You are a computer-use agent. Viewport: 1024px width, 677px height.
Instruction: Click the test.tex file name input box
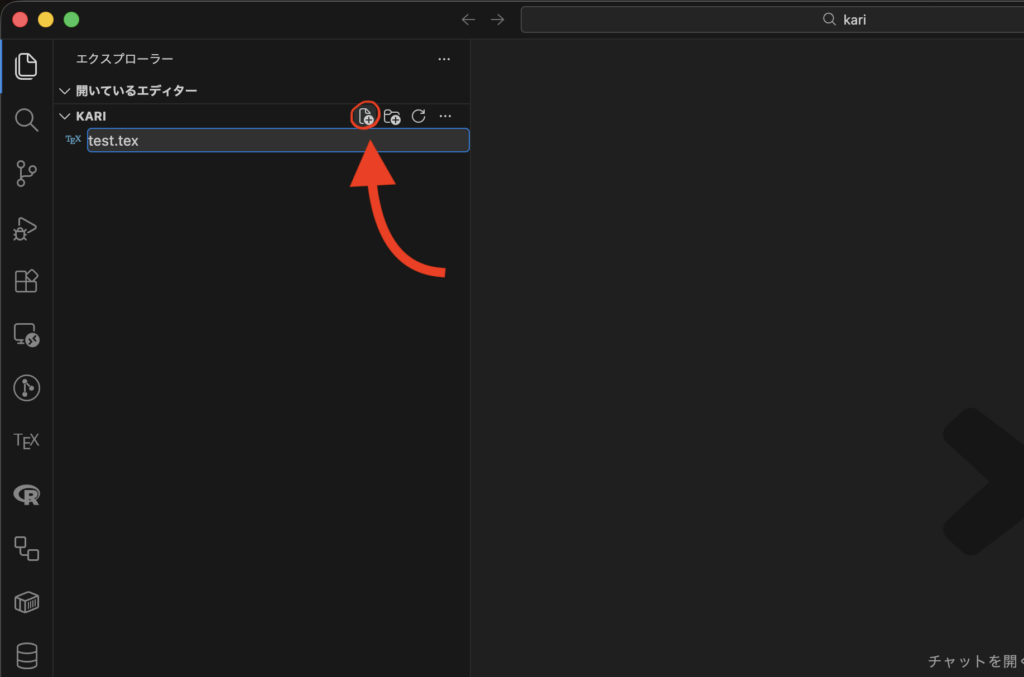pyautogui.click(x=277, y=141)
